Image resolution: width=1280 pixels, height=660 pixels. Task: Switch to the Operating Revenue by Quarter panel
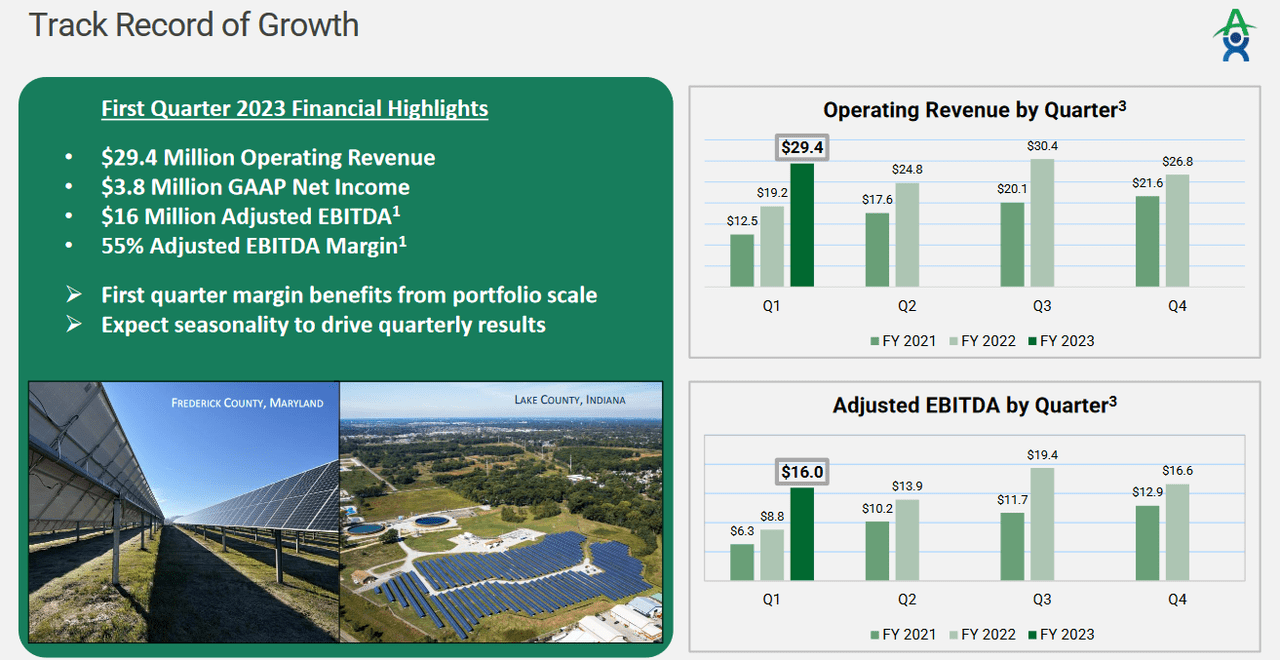click(973, 110)
